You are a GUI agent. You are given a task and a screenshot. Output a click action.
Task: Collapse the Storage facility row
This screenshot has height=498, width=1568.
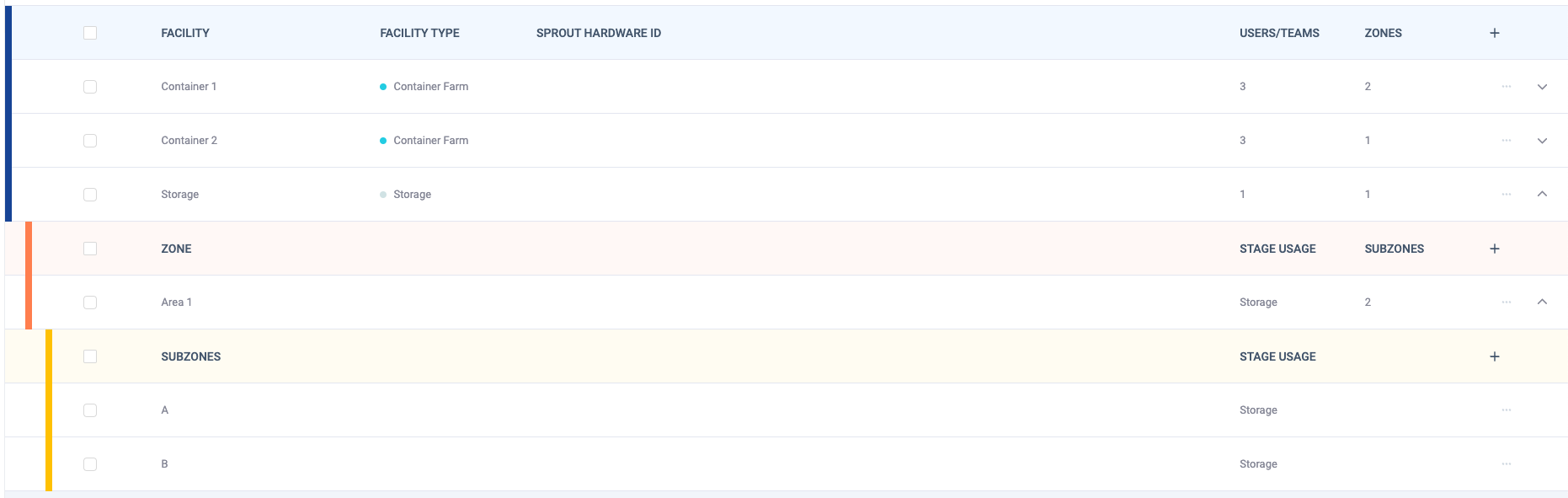click(x=1542, y=195)
